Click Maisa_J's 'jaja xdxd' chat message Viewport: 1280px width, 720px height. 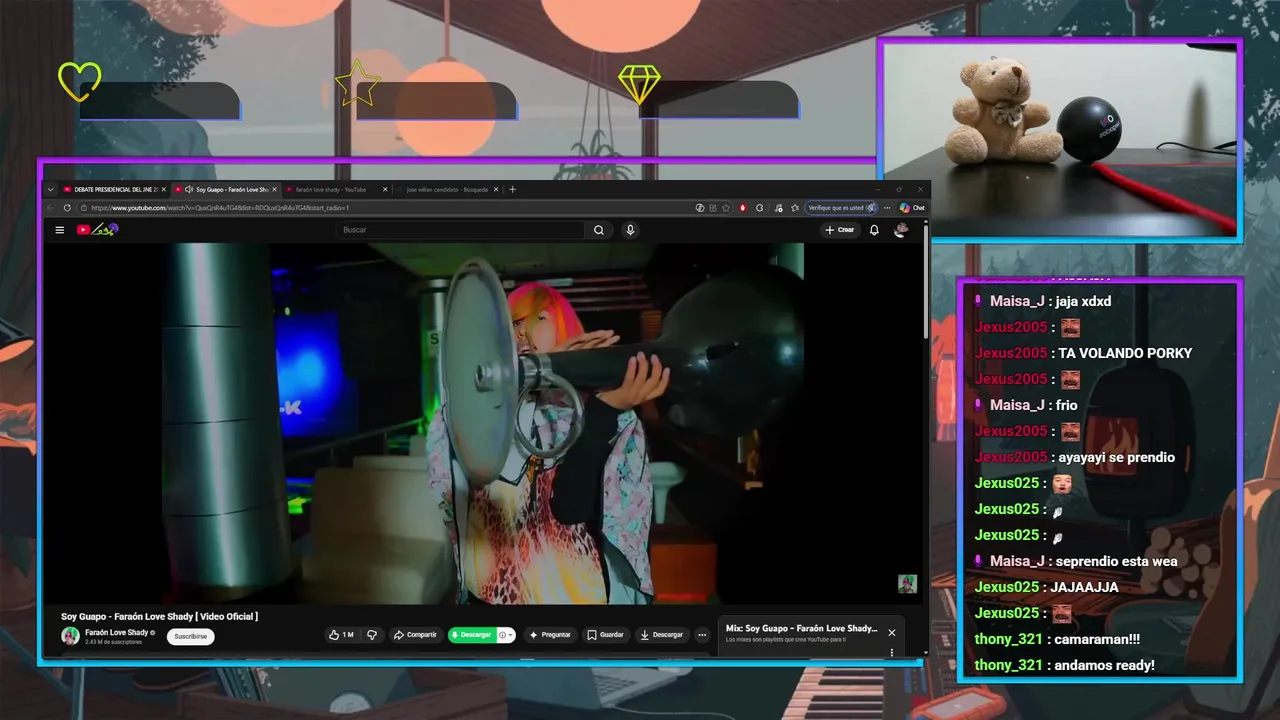pyautogui.click(x=1084, y=301)
